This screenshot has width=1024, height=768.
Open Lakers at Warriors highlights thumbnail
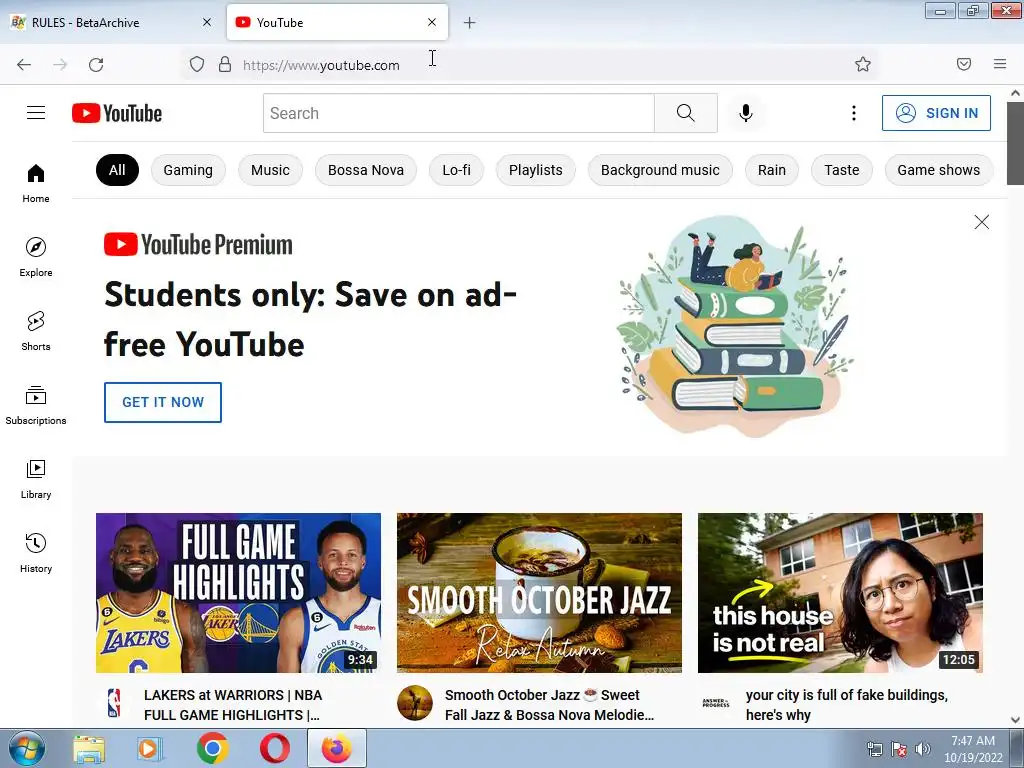(x=238, y=593)
